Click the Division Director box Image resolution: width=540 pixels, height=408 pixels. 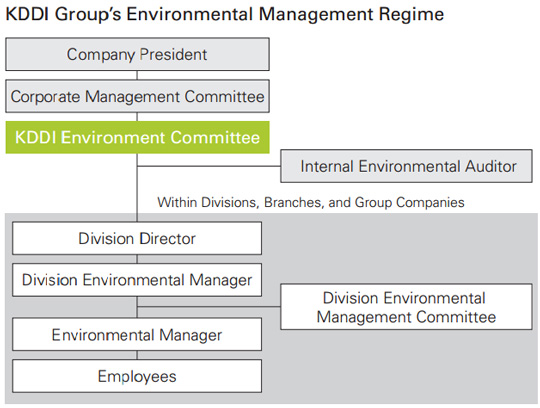click(x=137, y=238)
